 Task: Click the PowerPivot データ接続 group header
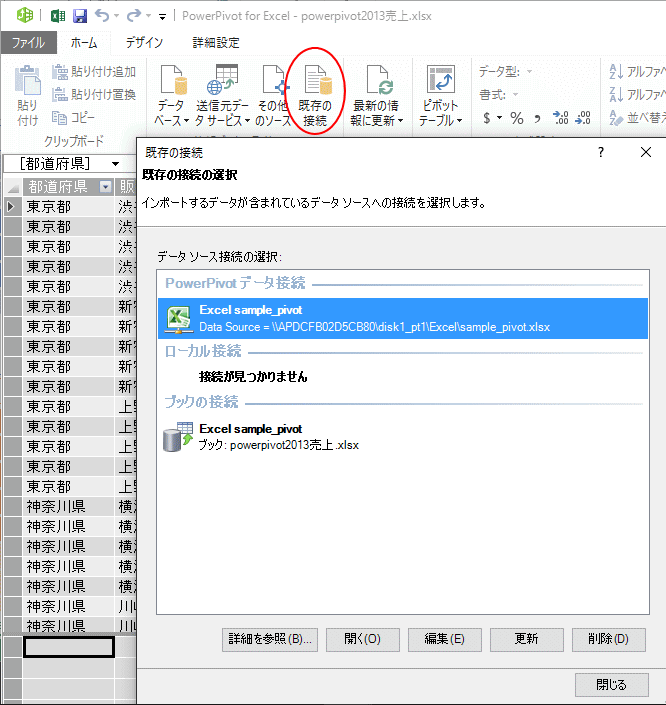click(x=235, y=283)
